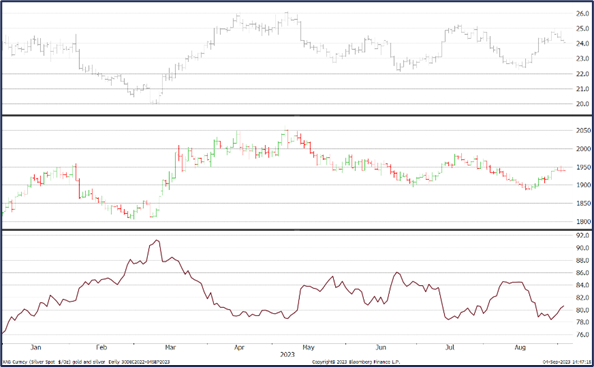Click the 2050 gold price label
Screen dimensions: 594x367
tap(583, 131)
